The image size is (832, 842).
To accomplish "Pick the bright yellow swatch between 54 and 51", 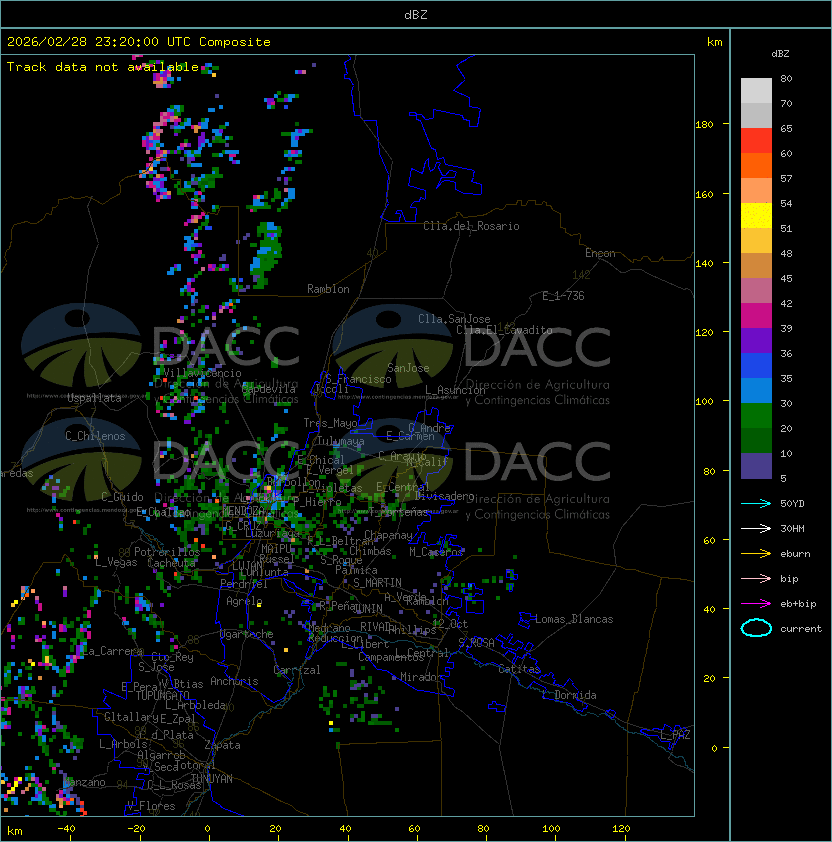I will tap(756, 215).
